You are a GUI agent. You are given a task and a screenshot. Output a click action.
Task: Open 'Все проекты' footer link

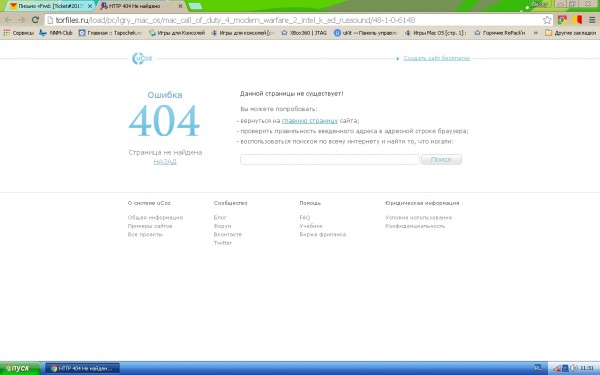click(145, 235)
